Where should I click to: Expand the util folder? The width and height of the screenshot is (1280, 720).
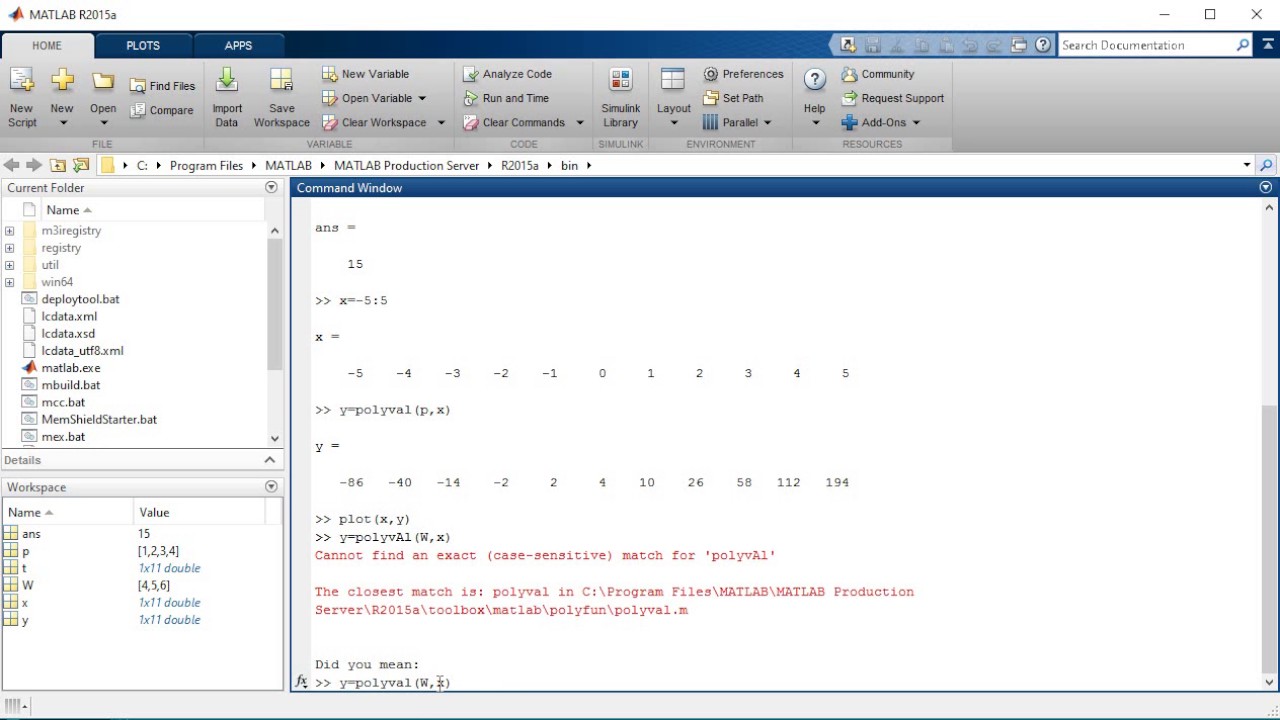[x=9, y=265]
